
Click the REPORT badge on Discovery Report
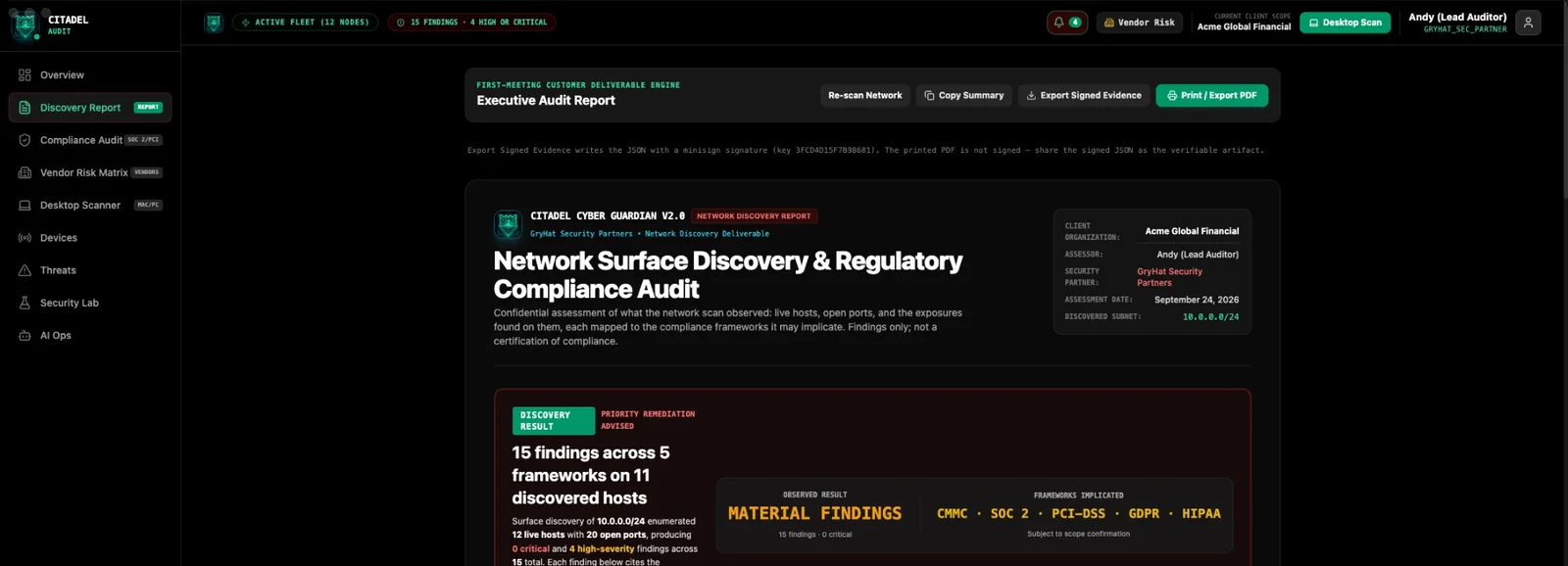148,108
